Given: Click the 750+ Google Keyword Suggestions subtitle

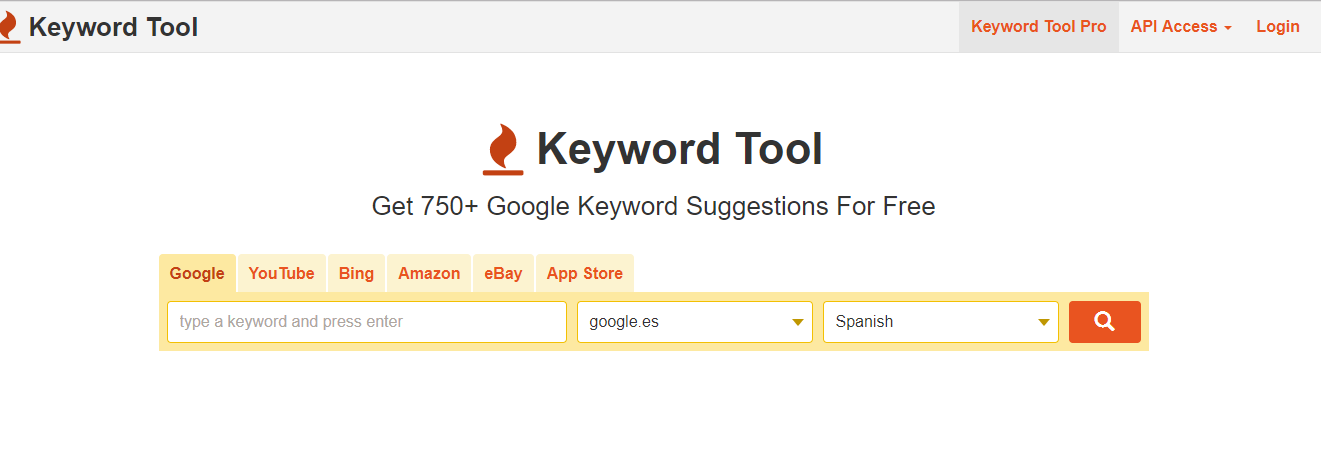Looking at the screenshot, I should [x=653, y=206].
